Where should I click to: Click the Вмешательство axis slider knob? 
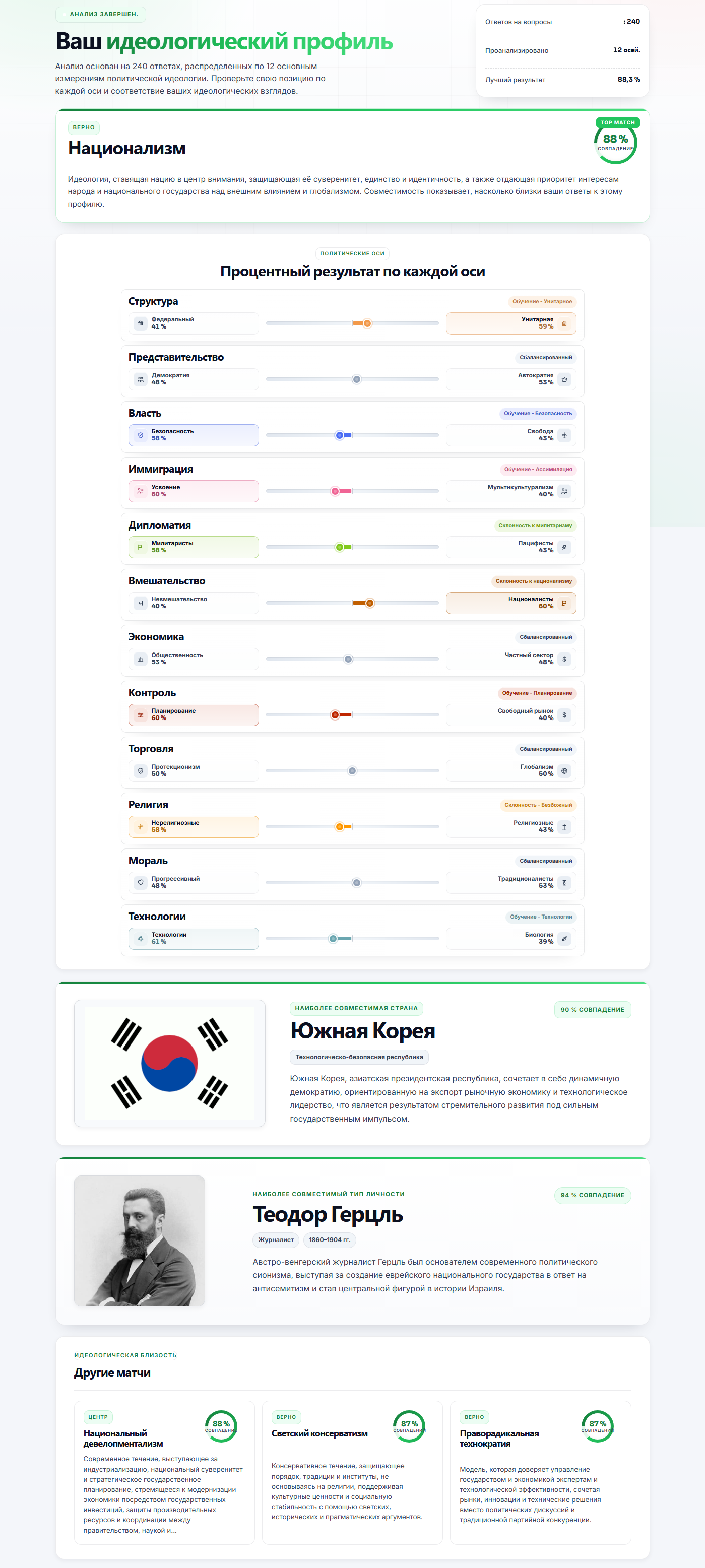369,603
